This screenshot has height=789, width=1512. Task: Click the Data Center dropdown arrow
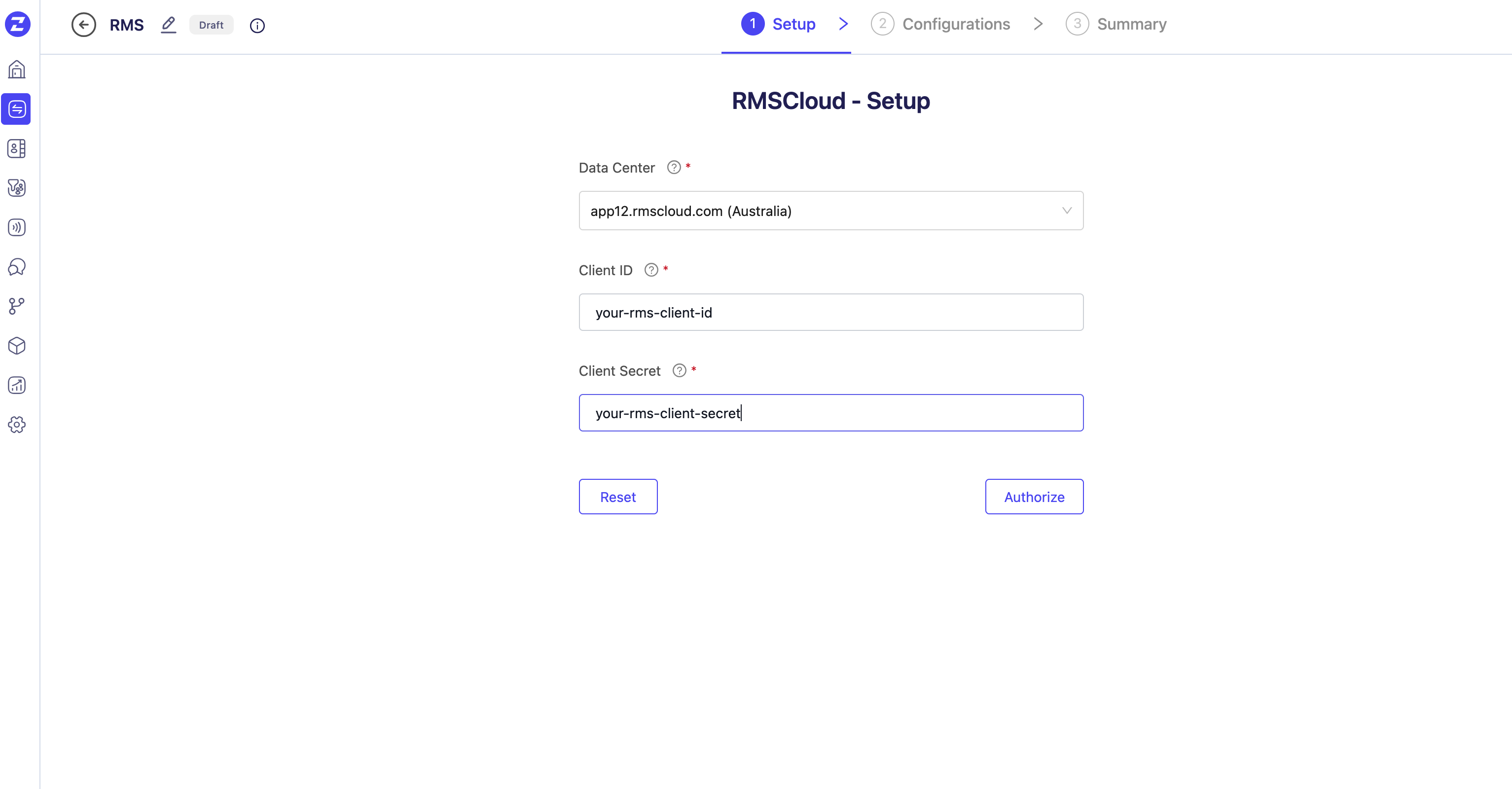pos(1067,211)
